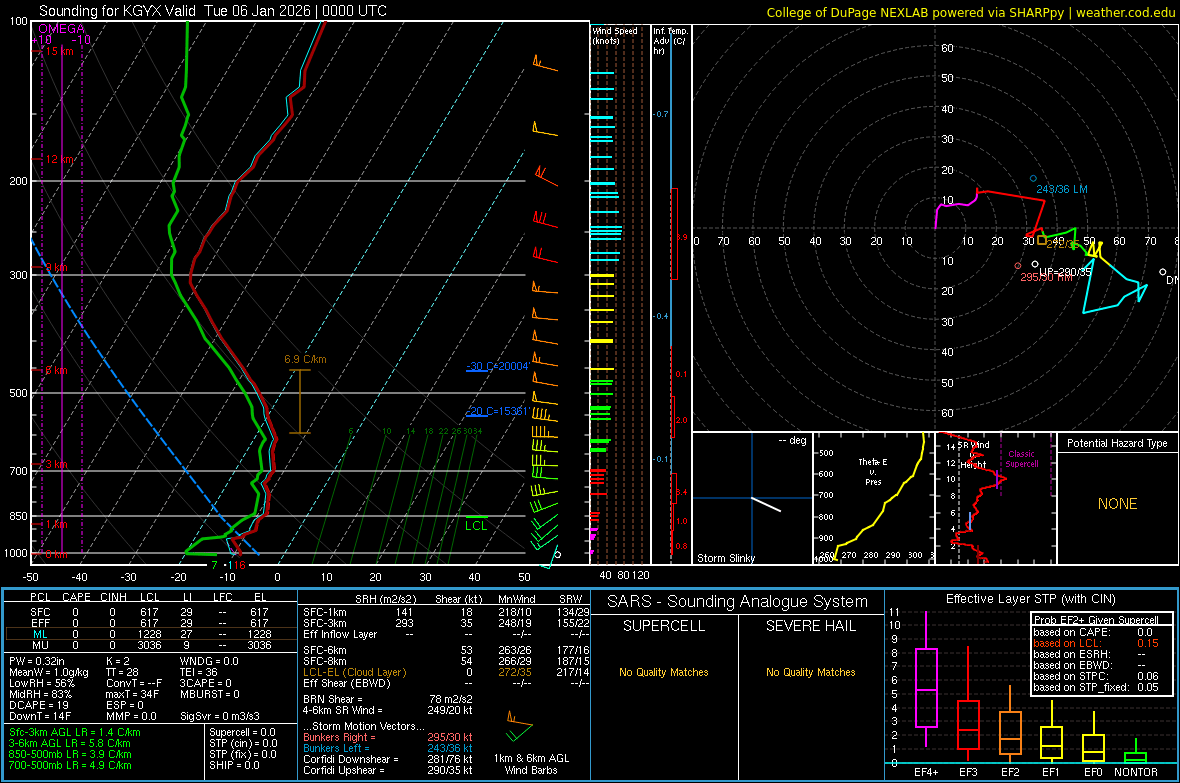Click the Bunkers Left = 243/36 kt line
The height and width of the screenshot is (783, 1180).
tap(388, 748)
